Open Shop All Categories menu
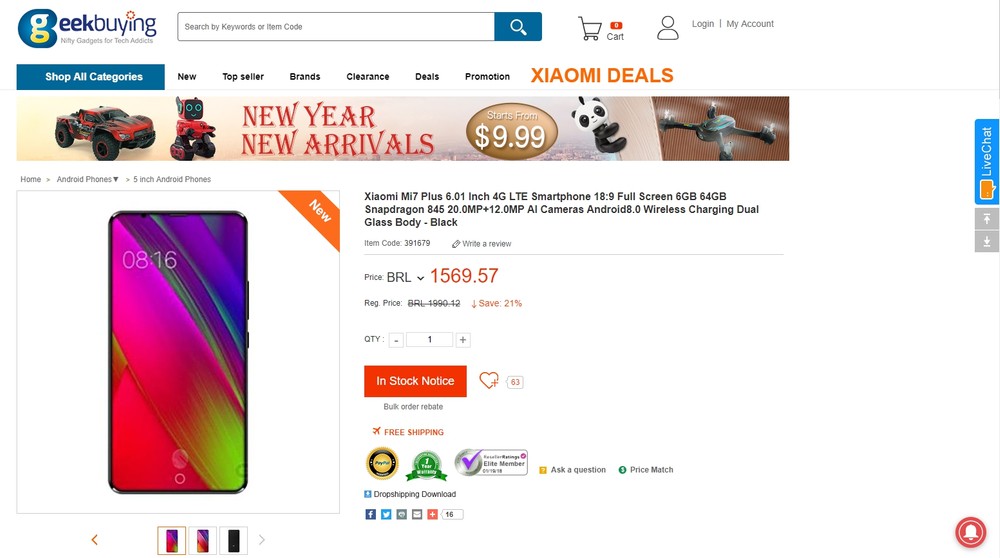1000x558 pixels. pos(91,77)
